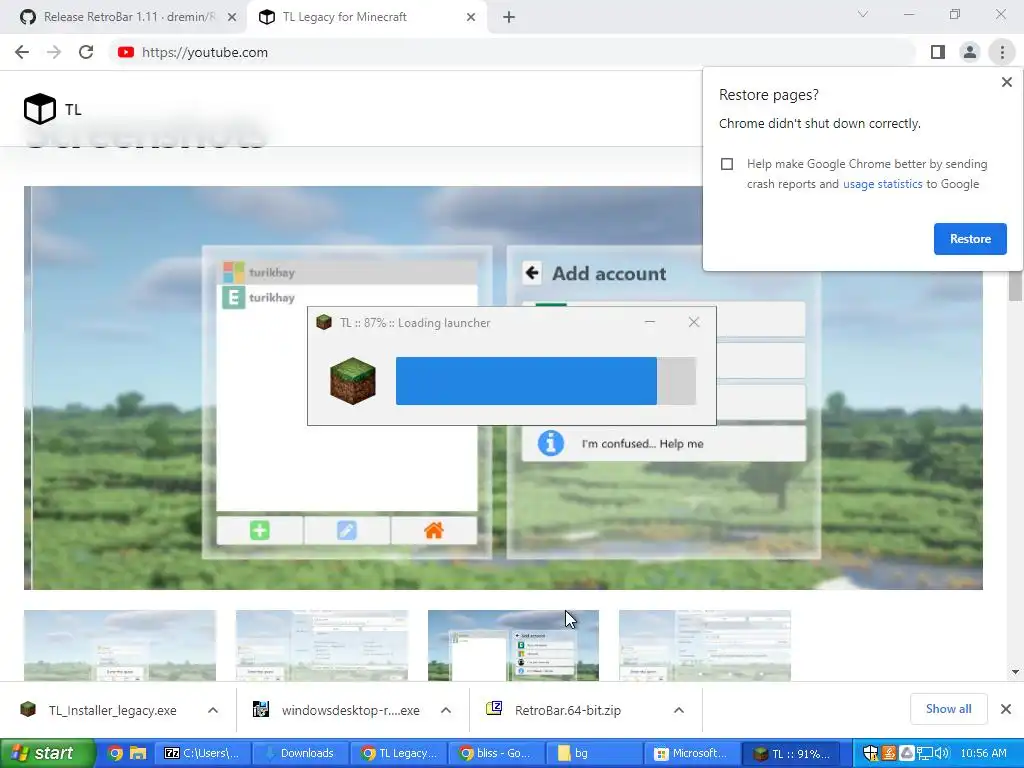Screen dimensions: 1024x768
Task: Click the scrollbar down arrow
Action: click(1015, 671)
